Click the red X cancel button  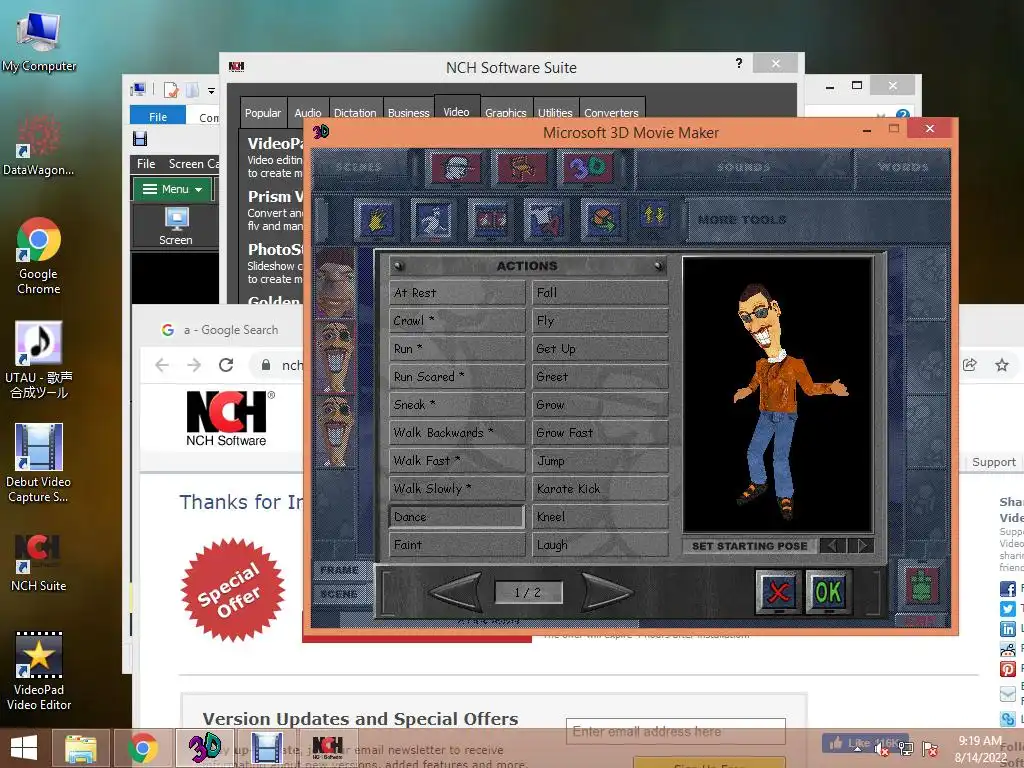(x=778, y=592)
